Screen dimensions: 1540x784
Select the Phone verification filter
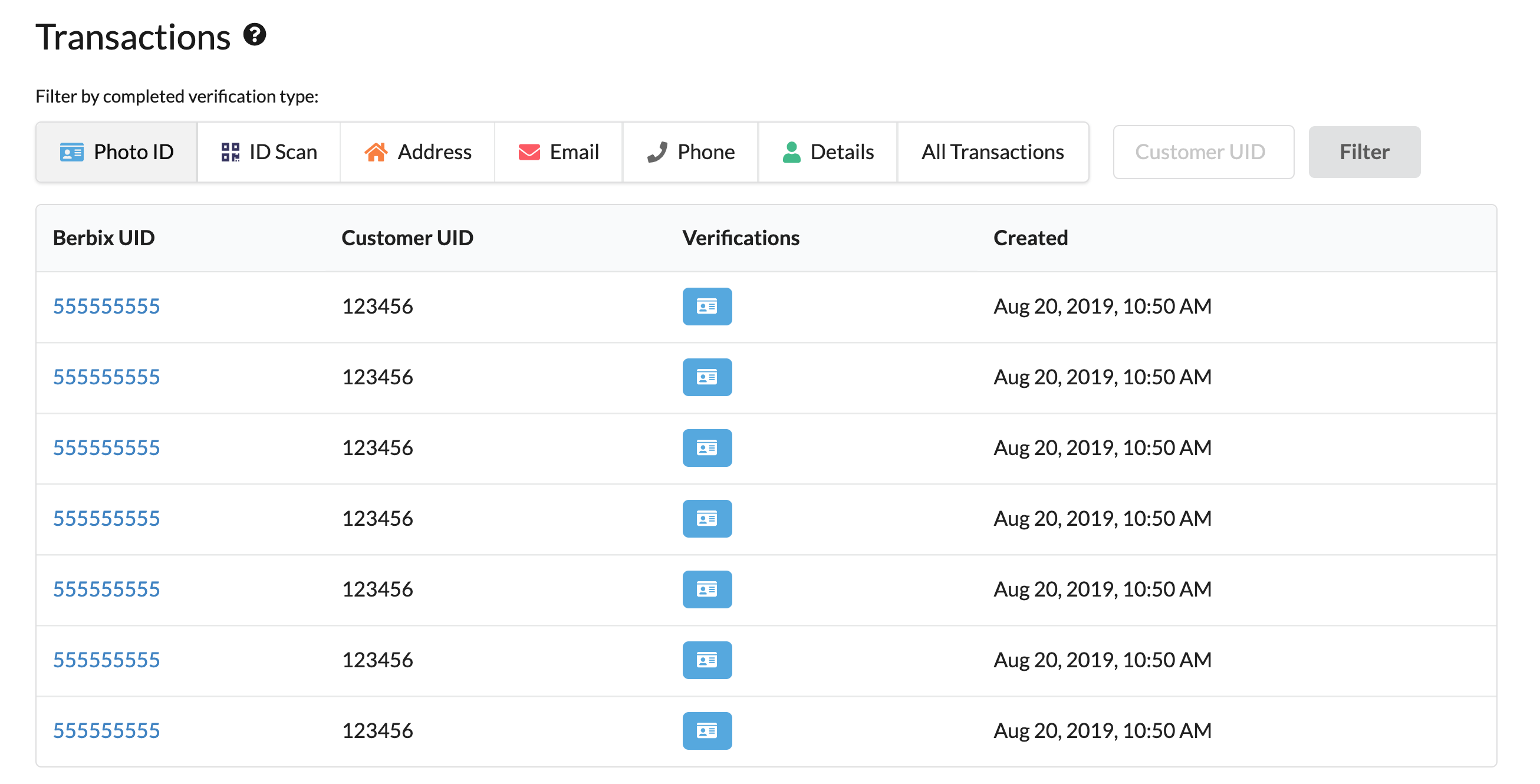coord(690,151)
